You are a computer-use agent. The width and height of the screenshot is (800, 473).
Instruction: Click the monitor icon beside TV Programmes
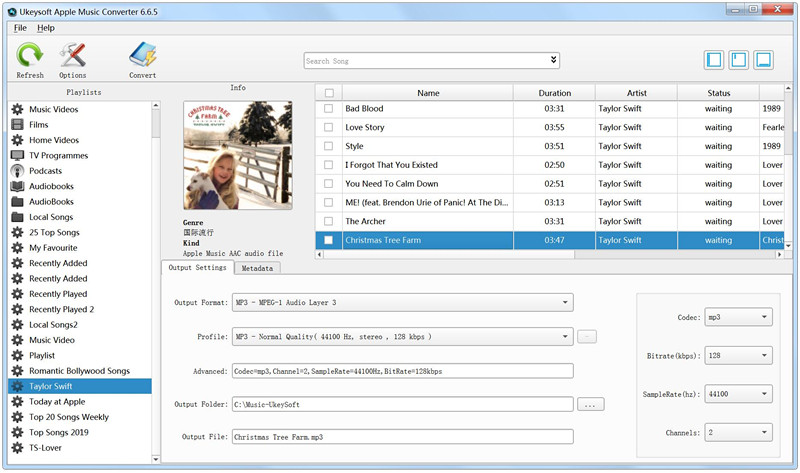click(x=17, y=155)
